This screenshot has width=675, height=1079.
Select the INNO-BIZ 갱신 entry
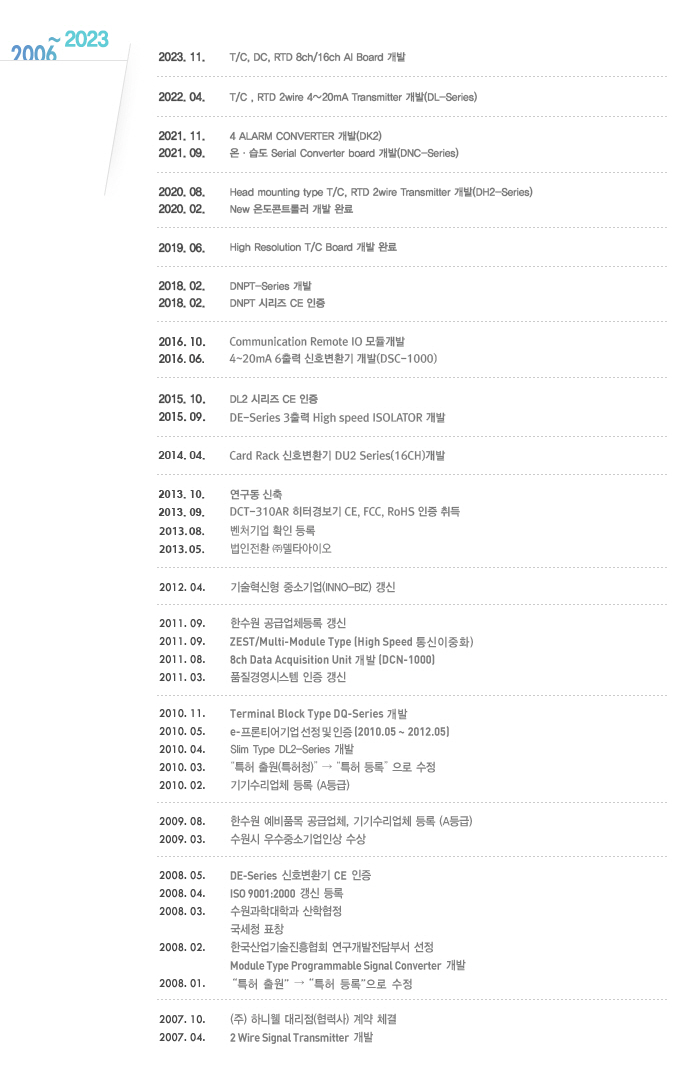(x=312, y=587)
